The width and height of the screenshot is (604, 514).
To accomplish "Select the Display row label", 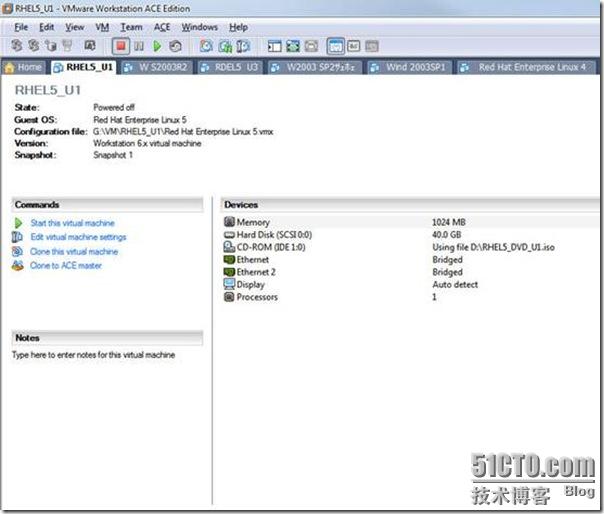I will (x=250, y=284).
